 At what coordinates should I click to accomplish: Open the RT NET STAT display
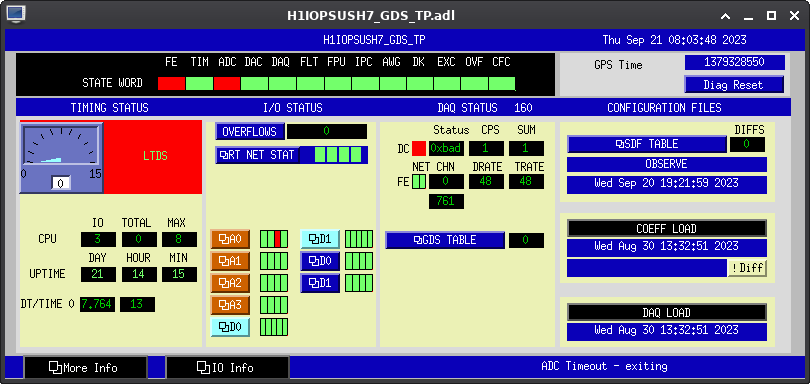tap(257, 155)
